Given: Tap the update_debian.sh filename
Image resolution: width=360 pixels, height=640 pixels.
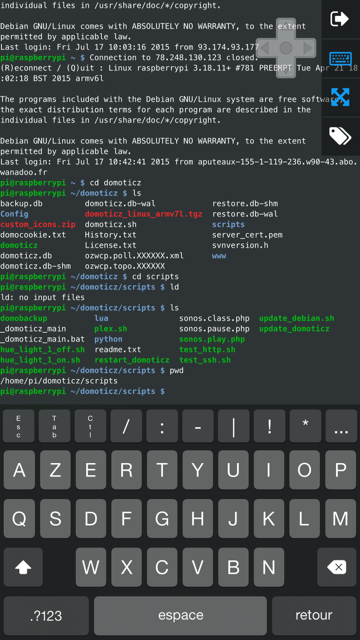Looking at the screenshot, I should [297, 318].
